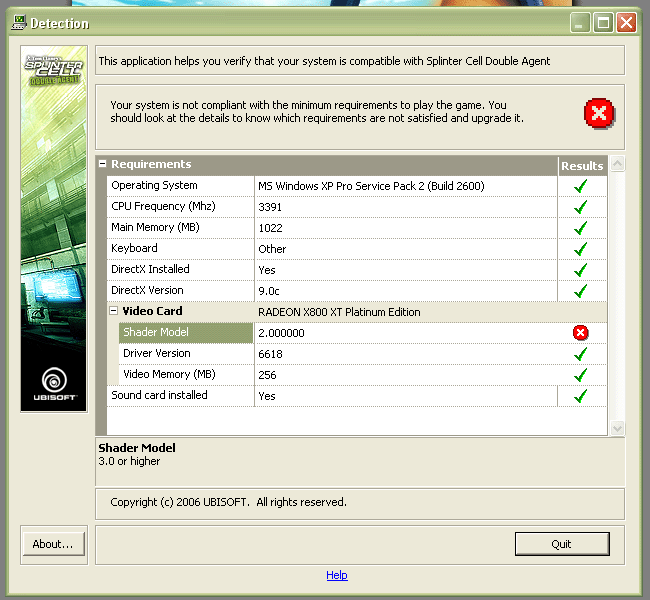Screen dimensions: 650x600
Task: Click the green checkmark for Main Memory
Action: coord(580,228)
